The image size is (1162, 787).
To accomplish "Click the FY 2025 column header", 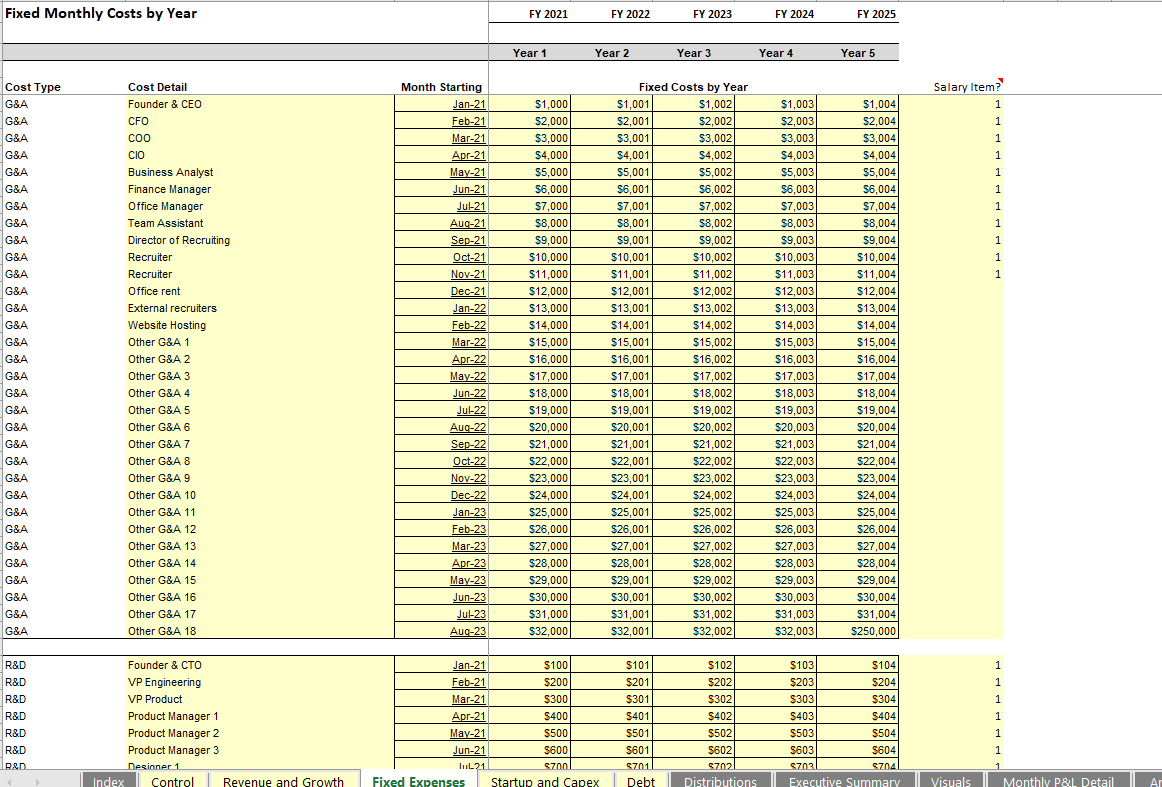I will 876,14.
